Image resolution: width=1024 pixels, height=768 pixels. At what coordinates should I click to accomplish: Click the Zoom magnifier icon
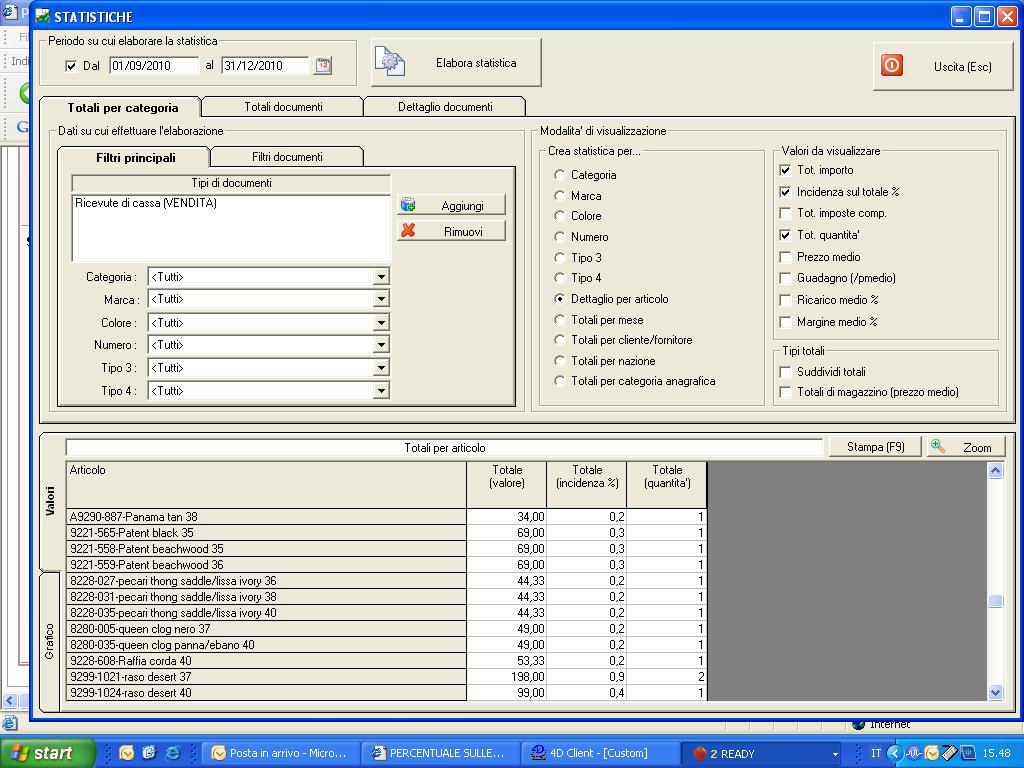coord(938,447)
